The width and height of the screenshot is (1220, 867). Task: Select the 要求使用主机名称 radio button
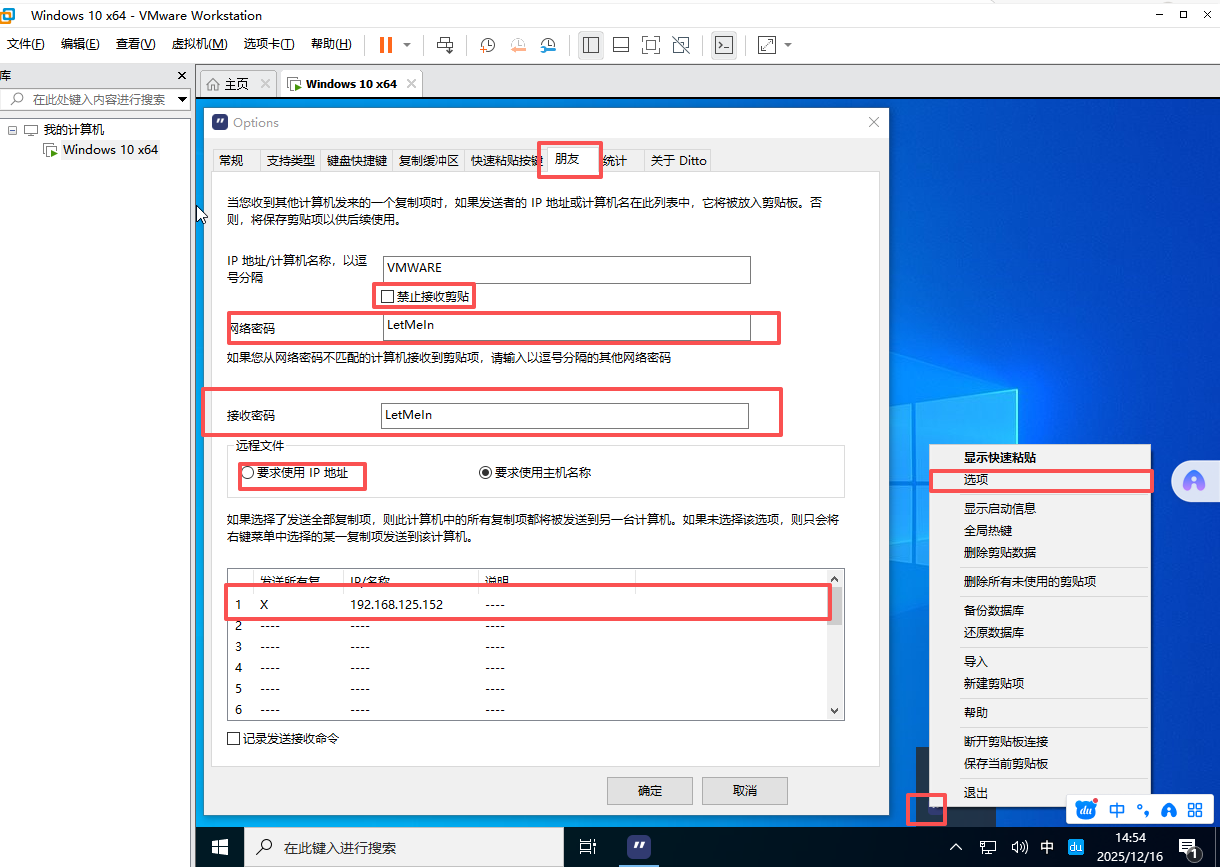tap(486, 473)
